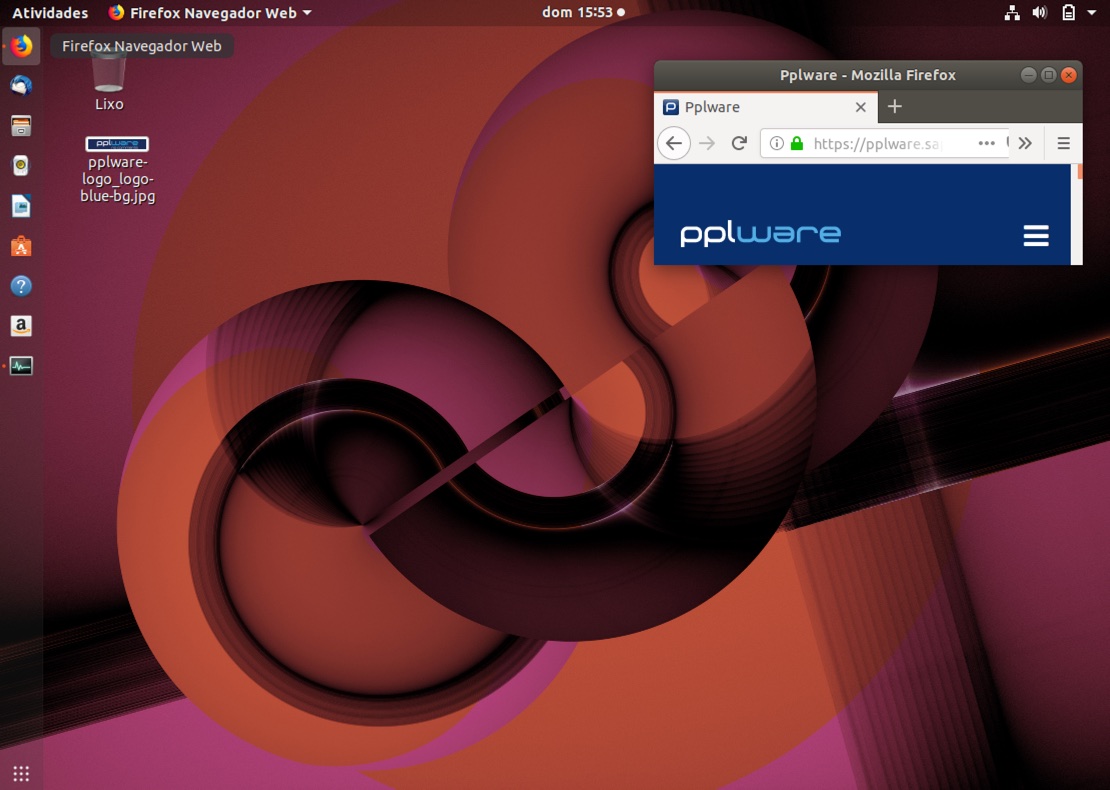Open the Firefox hamburger menu
The width and height of the screenshot is (1110, 790).
click(x=1063, y=143)
